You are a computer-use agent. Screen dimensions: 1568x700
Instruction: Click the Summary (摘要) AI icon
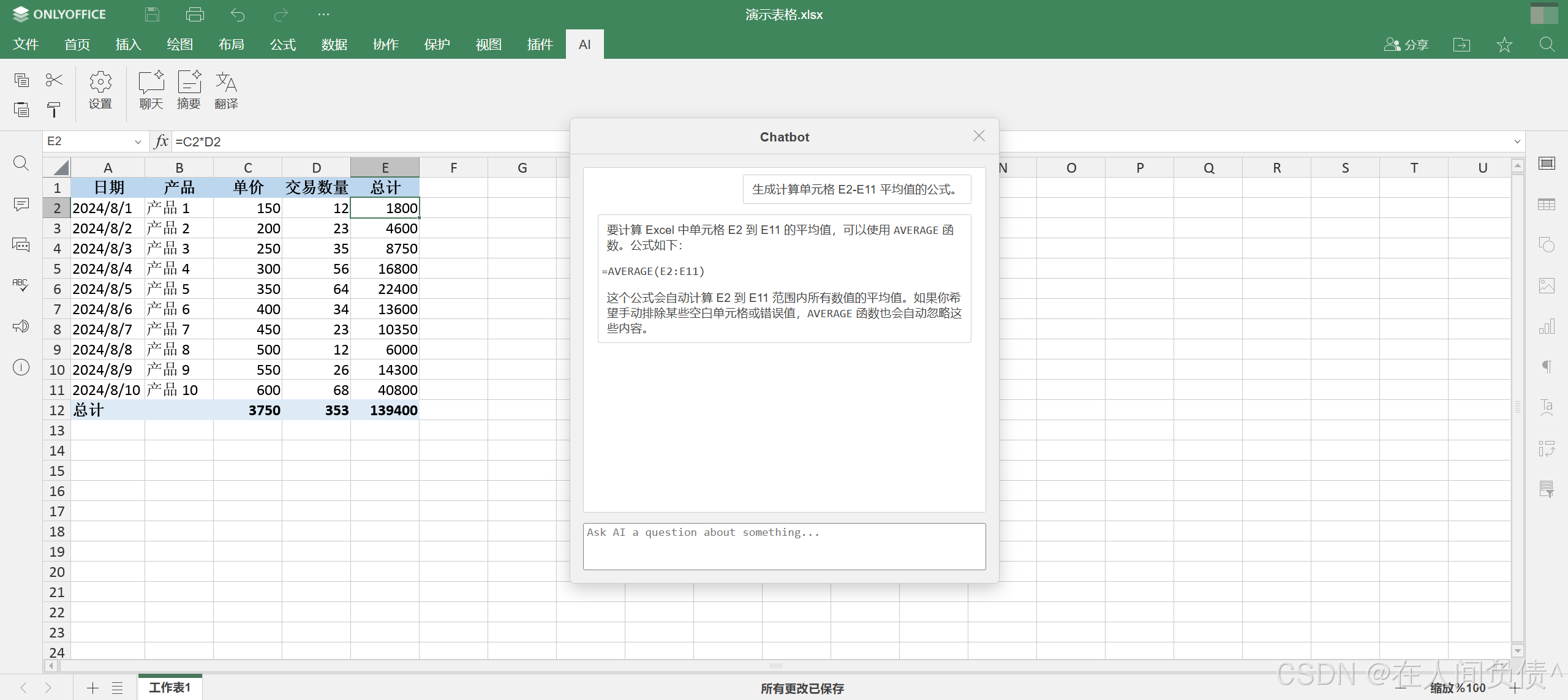(x=189, y=89)
